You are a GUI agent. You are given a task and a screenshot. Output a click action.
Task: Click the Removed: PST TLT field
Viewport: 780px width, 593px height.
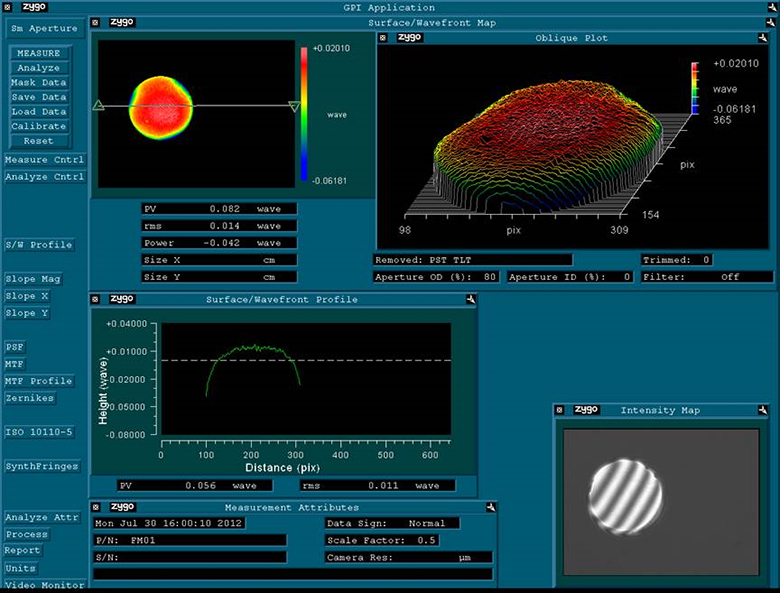pyautogui.click(x=473, y=260)
